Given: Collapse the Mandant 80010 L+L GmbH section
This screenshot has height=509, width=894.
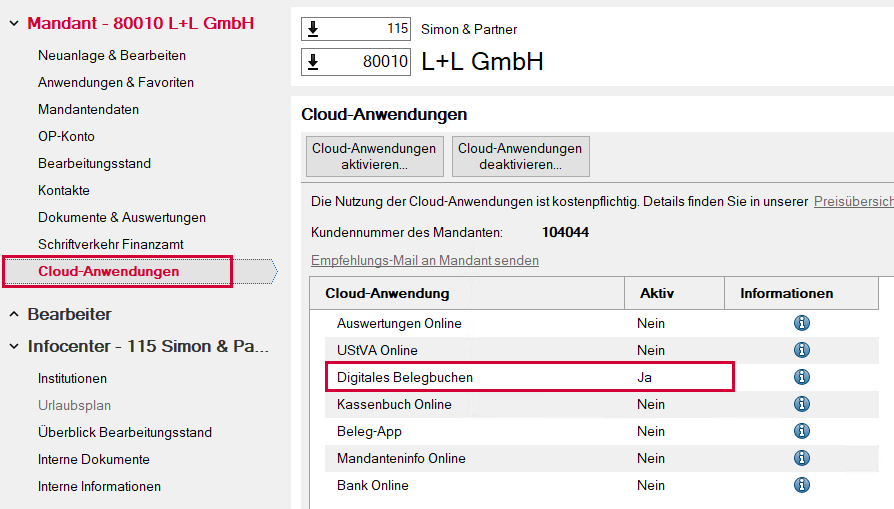Looking at the screenshot, I should 14,23.
